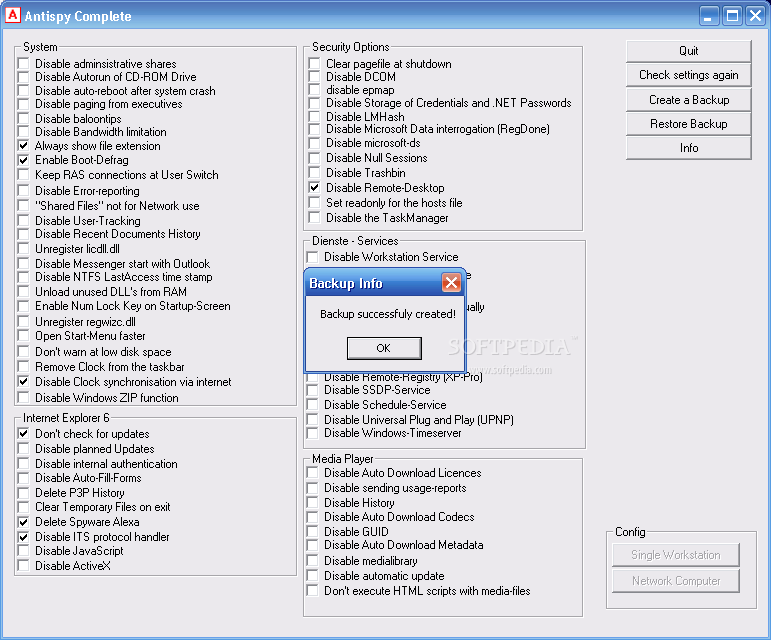Check Disable Windows ZIP function
Screen dimensions: 771x640
point(23,398)
